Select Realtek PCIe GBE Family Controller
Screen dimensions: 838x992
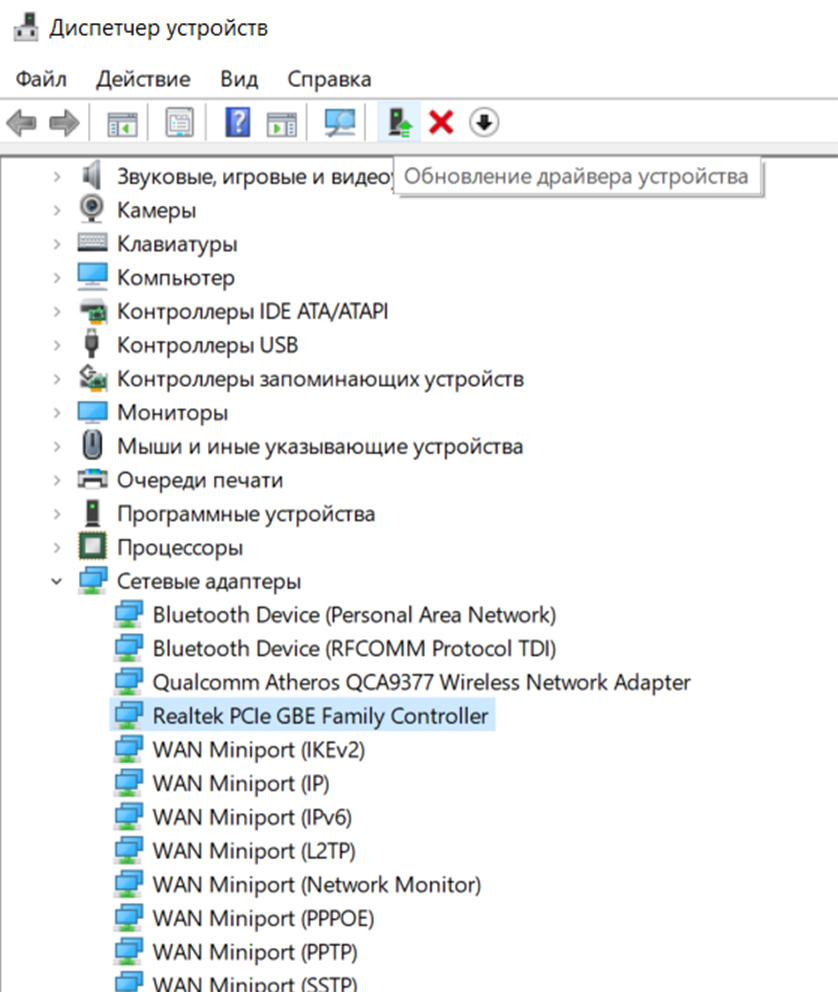[320, 716]
